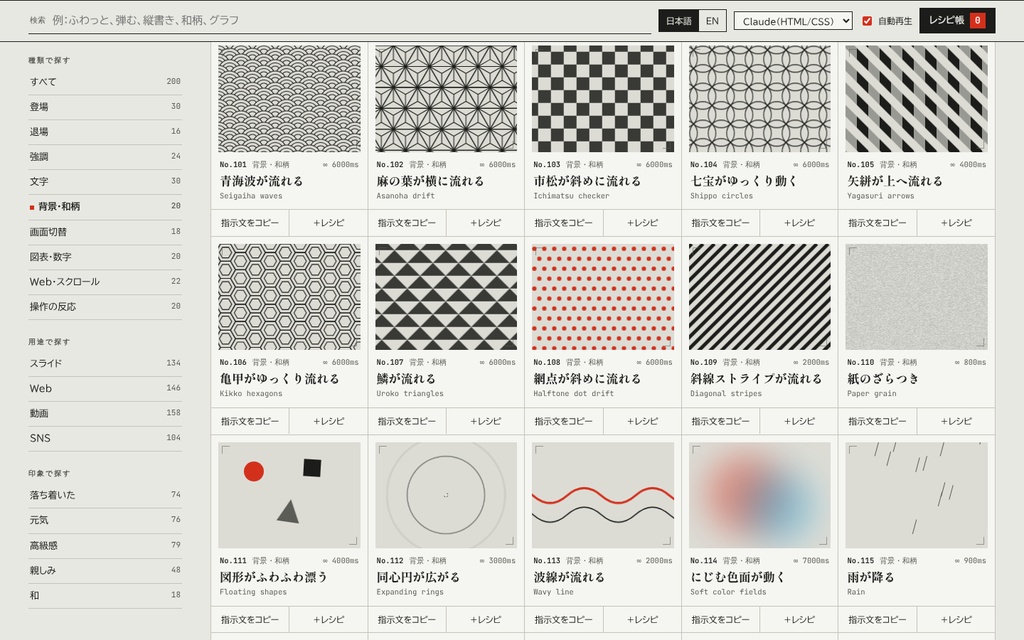Filter by SNS usage

tap(105, 438)
